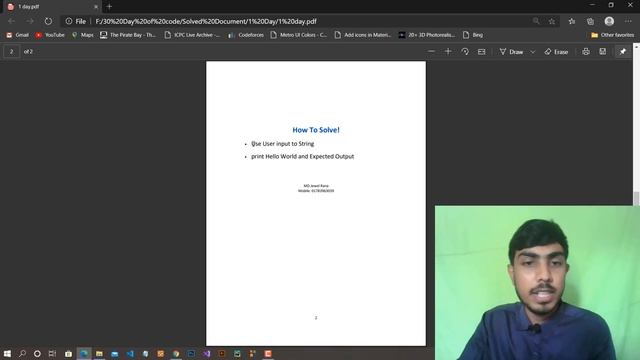This screenshot has height=360, width=640.
Task: Save the PDF with the floppy icon
Action: (x=602, y=52)
